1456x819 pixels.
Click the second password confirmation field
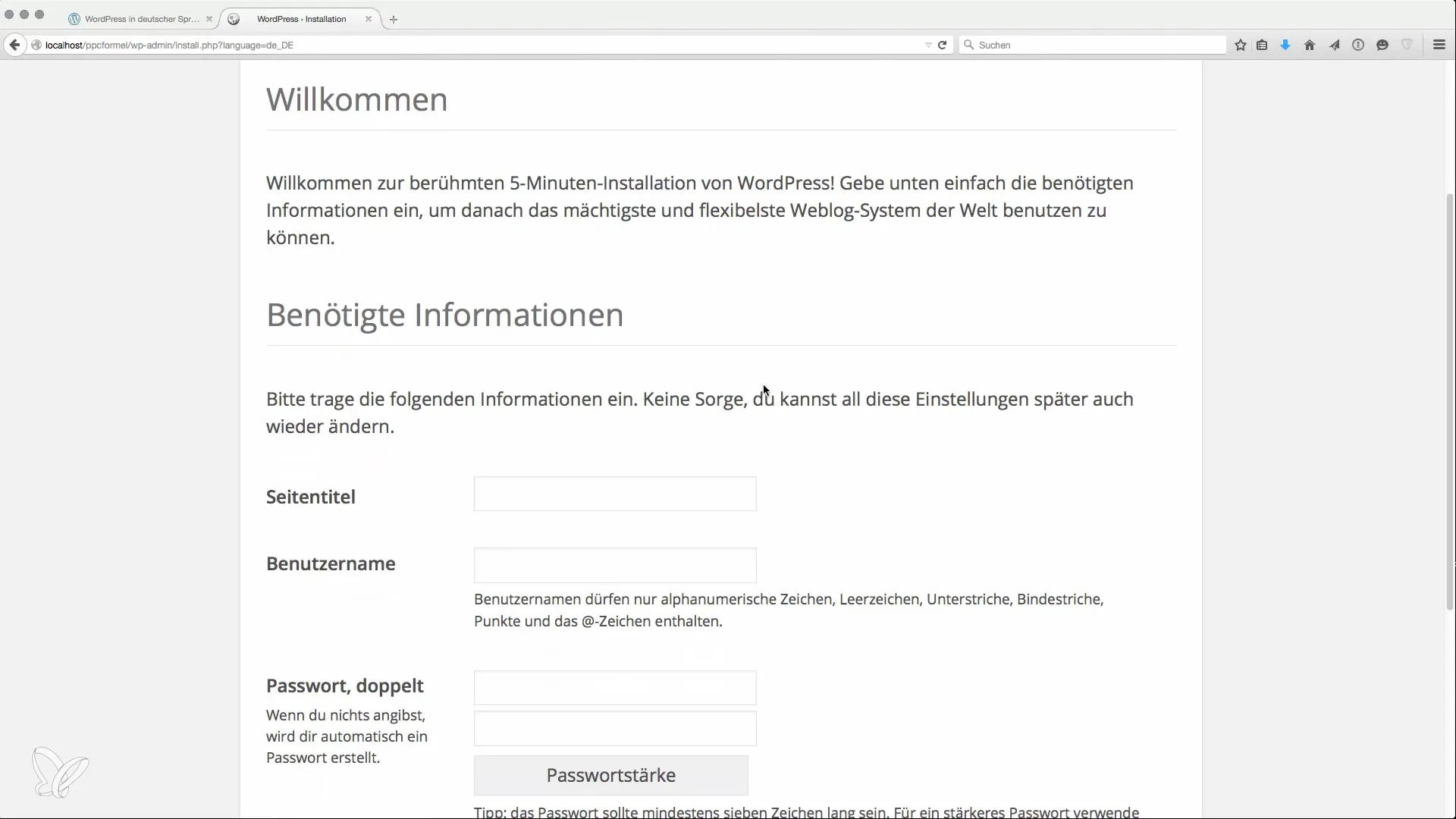(x=615, y=728)
